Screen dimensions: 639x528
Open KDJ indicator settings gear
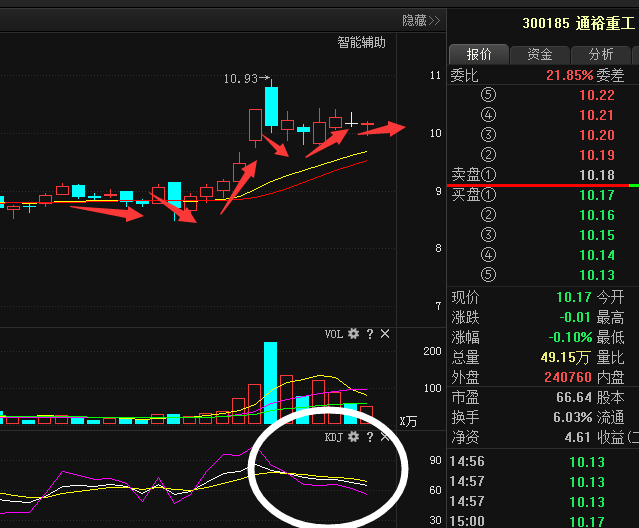coord(353,438)
